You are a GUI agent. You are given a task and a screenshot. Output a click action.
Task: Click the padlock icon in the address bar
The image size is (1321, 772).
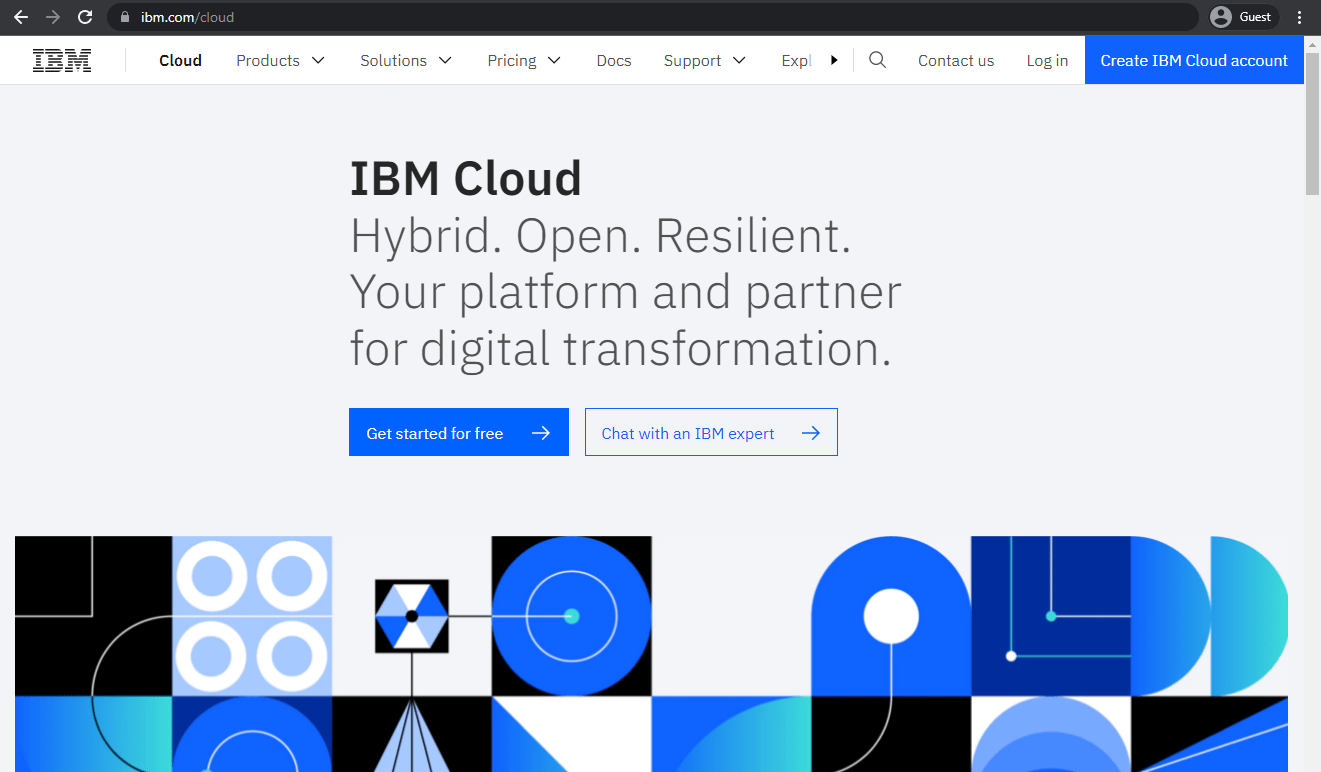(124, 16)
